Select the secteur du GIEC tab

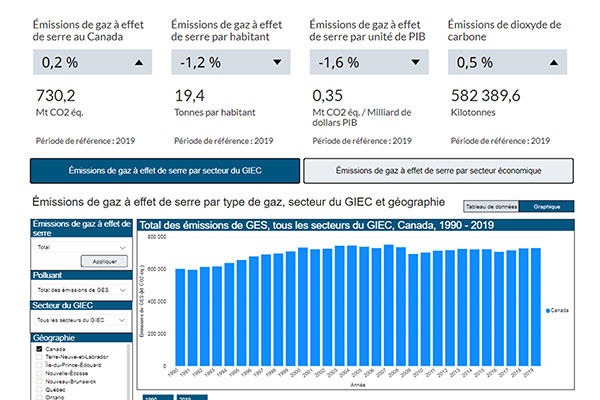(x=166, y=170)
